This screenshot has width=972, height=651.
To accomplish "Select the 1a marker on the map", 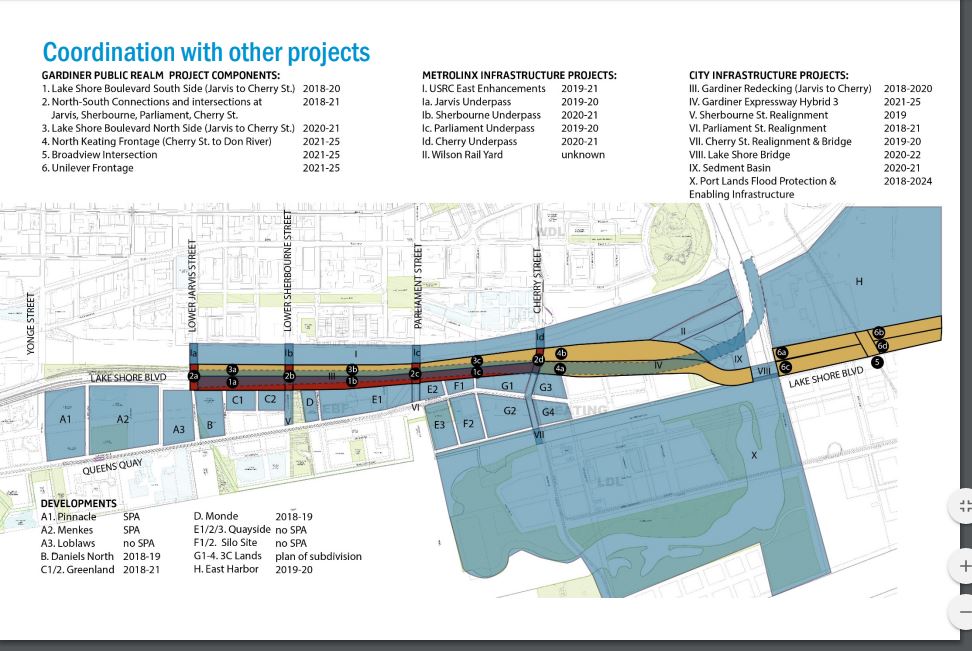I will click(x=232, y=380).
